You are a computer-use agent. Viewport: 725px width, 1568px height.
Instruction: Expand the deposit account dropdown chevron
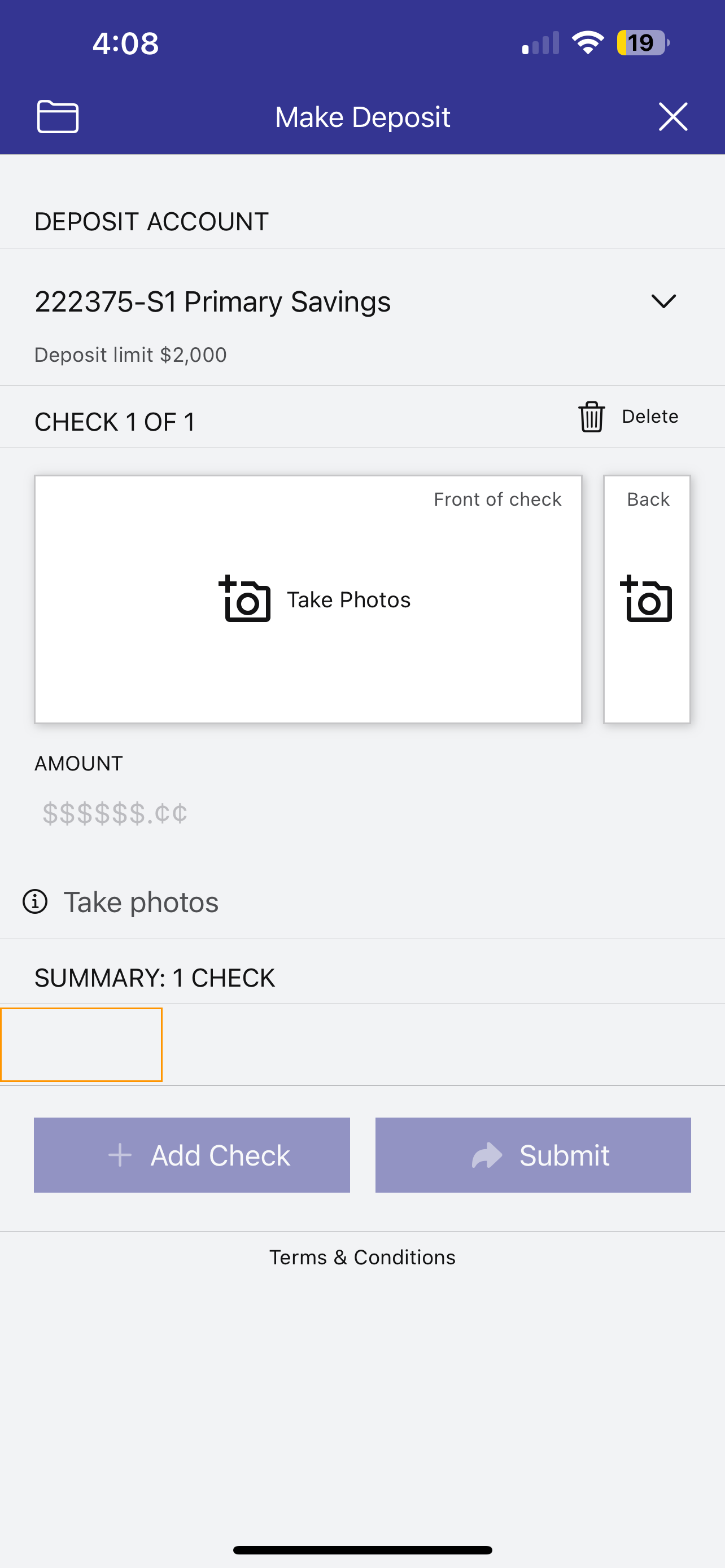(x=663, y=301)
